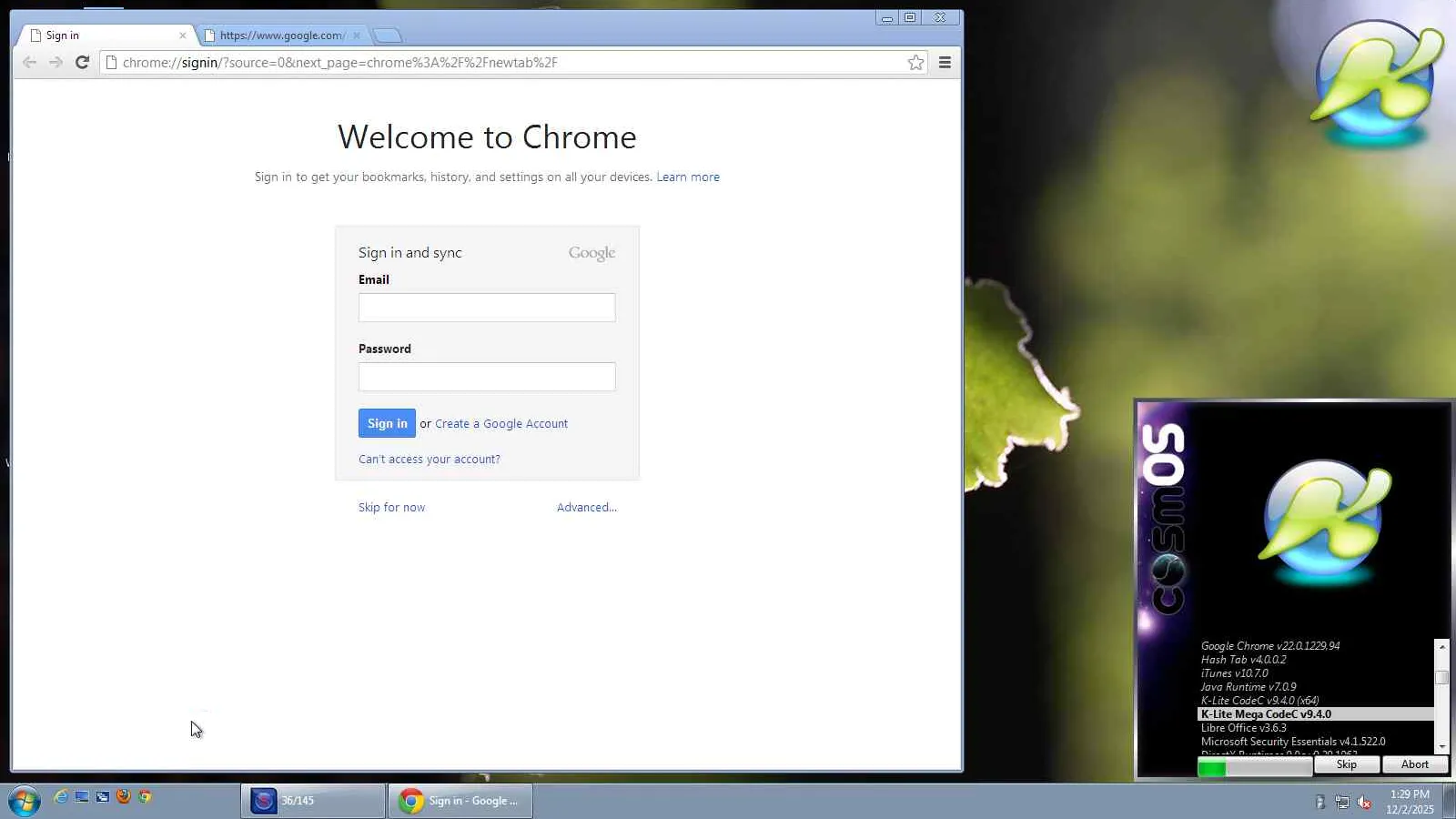Click the installer list scrollbar thumb
The height and width of the screenshot is (819, 1456).
(1441, 677)
